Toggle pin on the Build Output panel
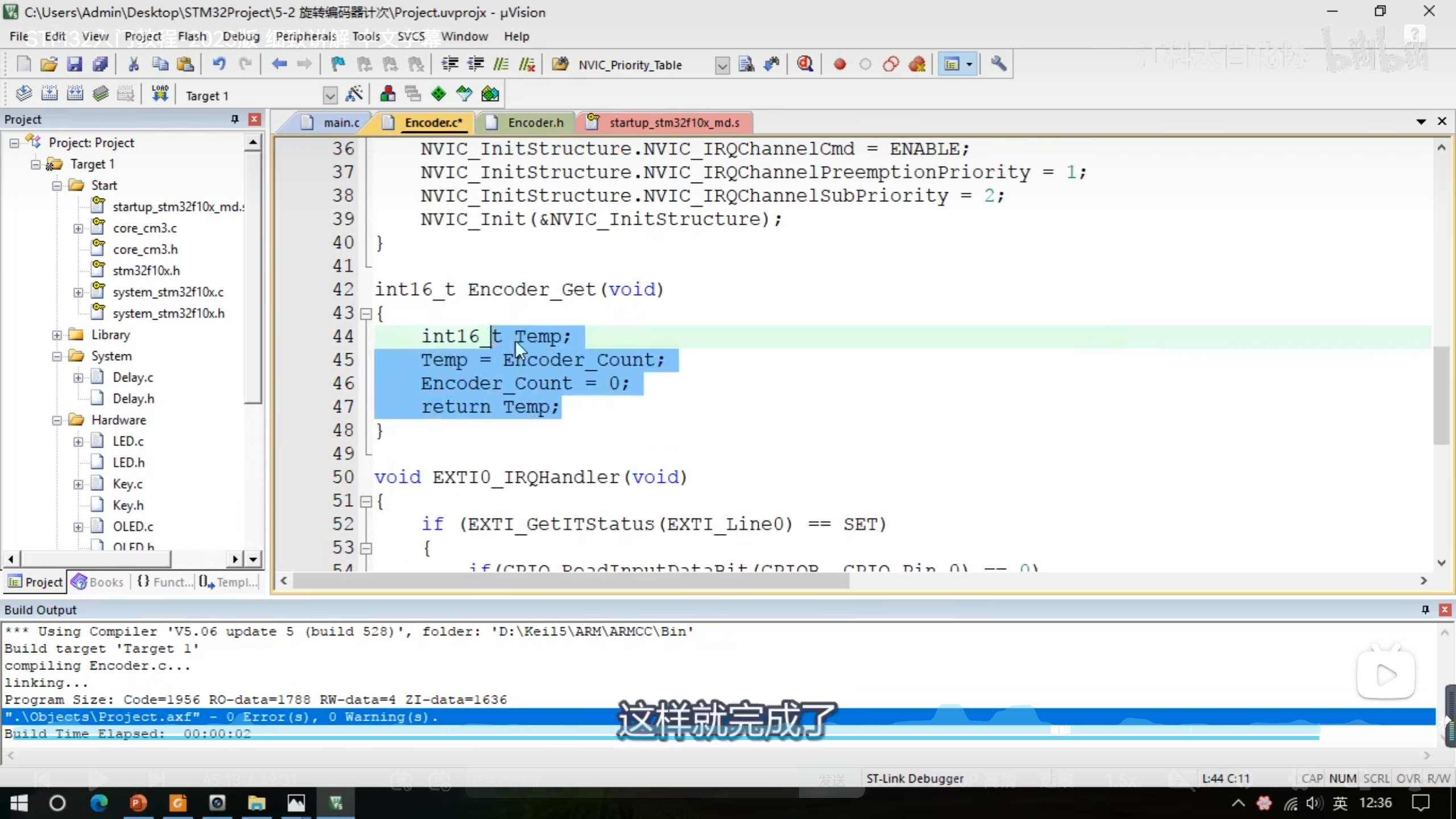Screen dimensions: 1456x819 (1425, 610)
